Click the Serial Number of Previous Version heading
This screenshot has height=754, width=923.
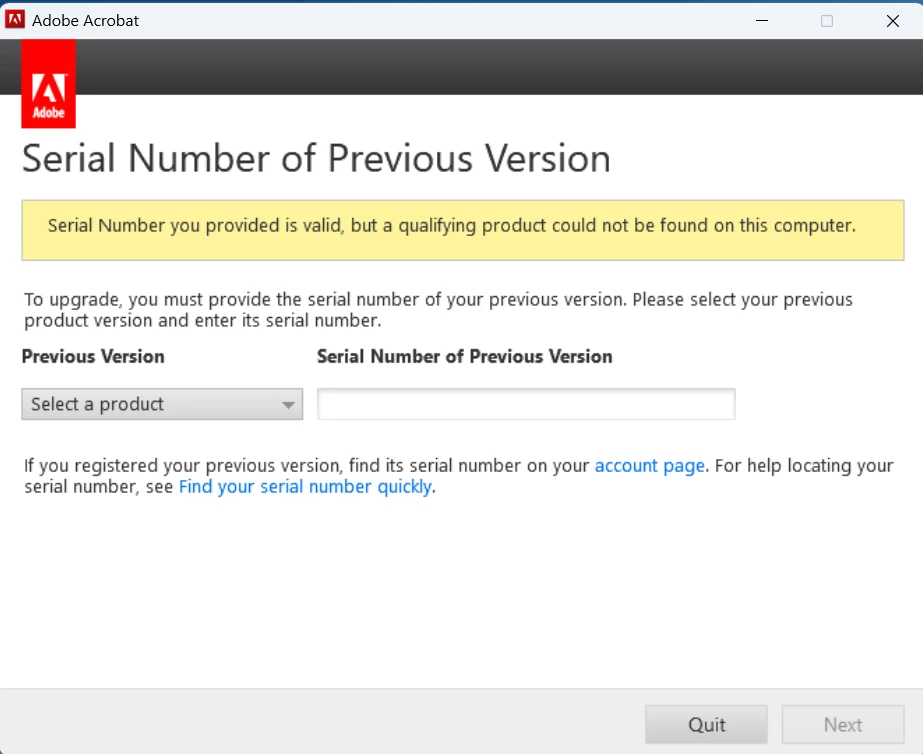[316, 158]
